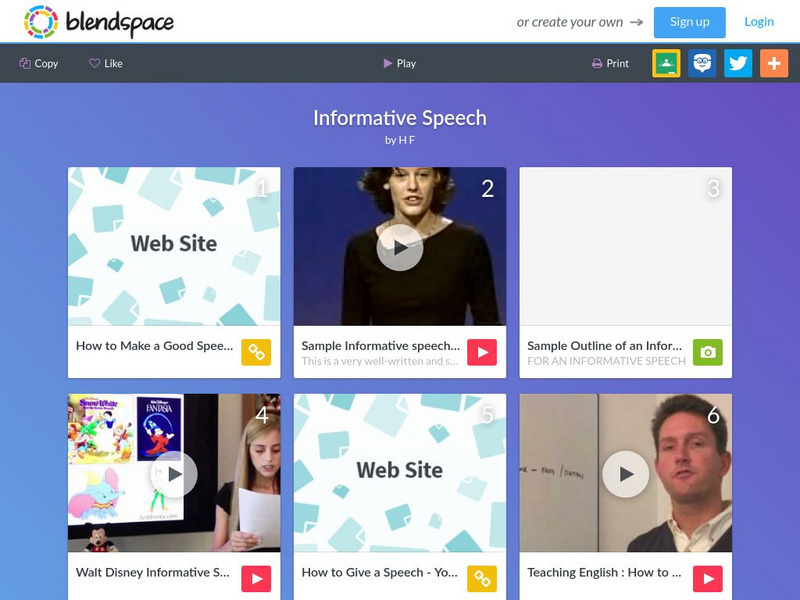Open the Login link

759,22
